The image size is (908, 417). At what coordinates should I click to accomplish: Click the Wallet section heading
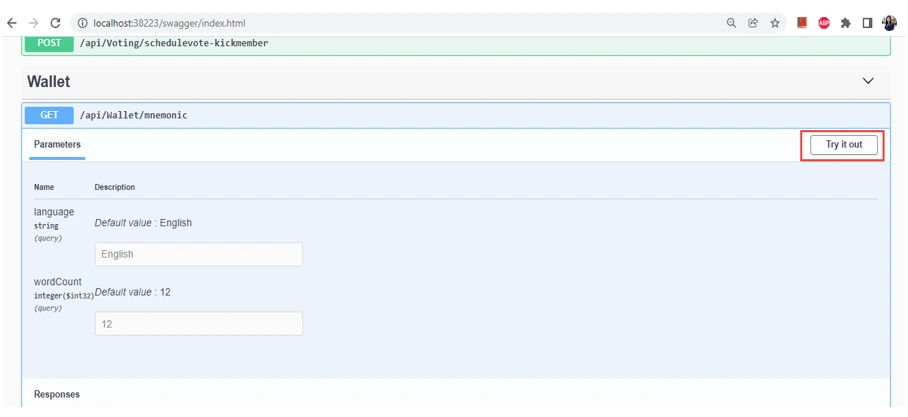49,82
